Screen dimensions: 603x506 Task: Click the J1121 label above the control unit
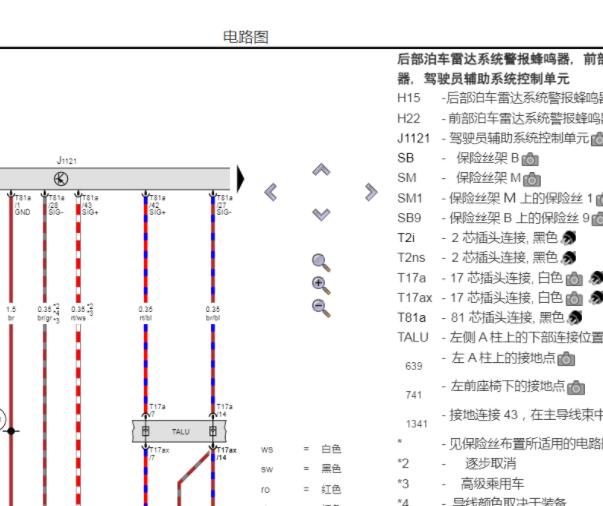pyautogui.click(x=67, y=160)
